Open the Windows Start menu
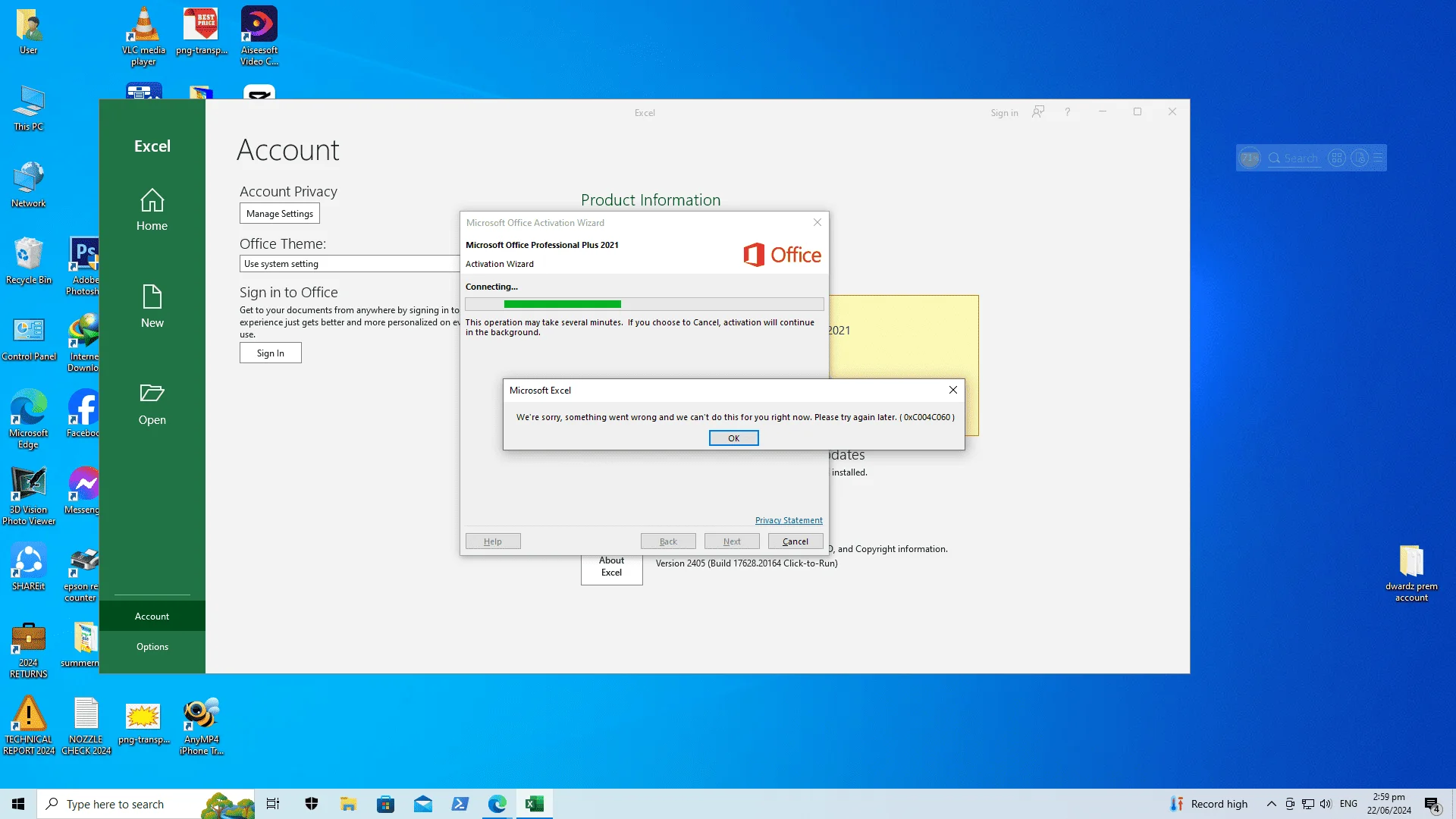The width and height of the screenshot is (1456, 819). click(x=18, y=804)
